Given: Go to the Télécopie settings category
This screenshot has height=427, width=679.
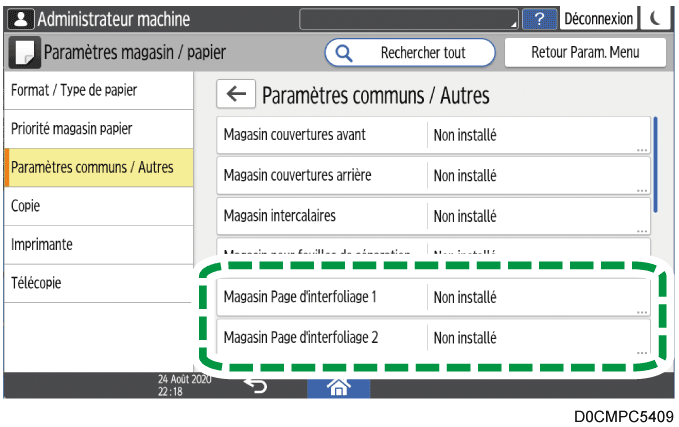Looking at the screenshot, I should tap(98, 283).
